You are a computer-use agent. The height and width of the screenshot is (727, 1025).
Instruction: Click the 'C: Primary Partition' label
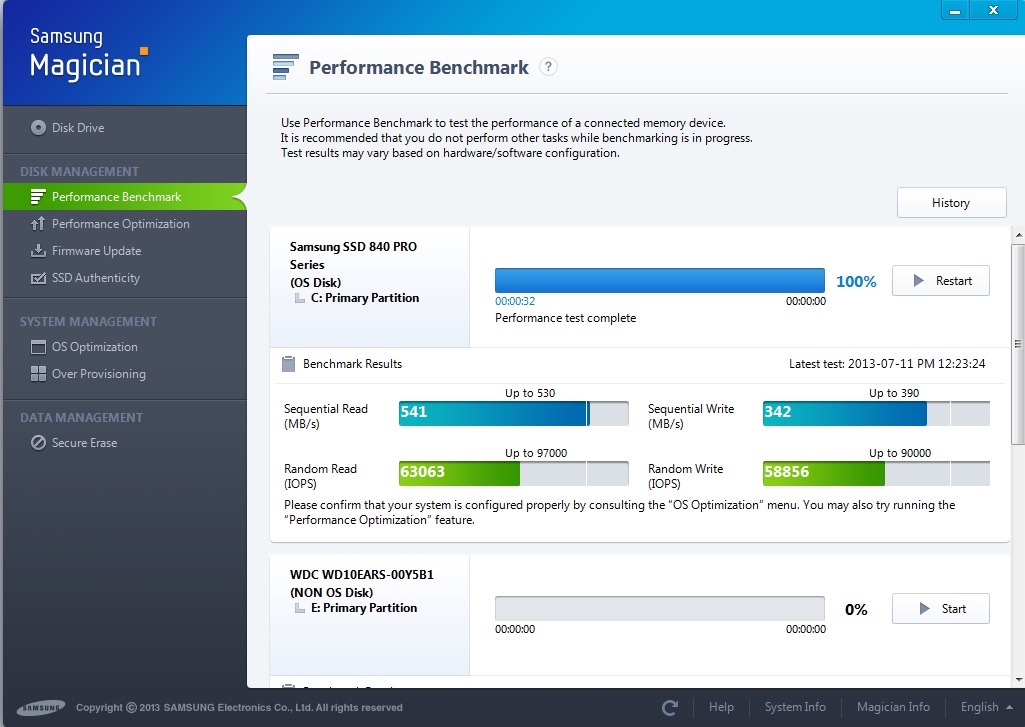[365, 298]
